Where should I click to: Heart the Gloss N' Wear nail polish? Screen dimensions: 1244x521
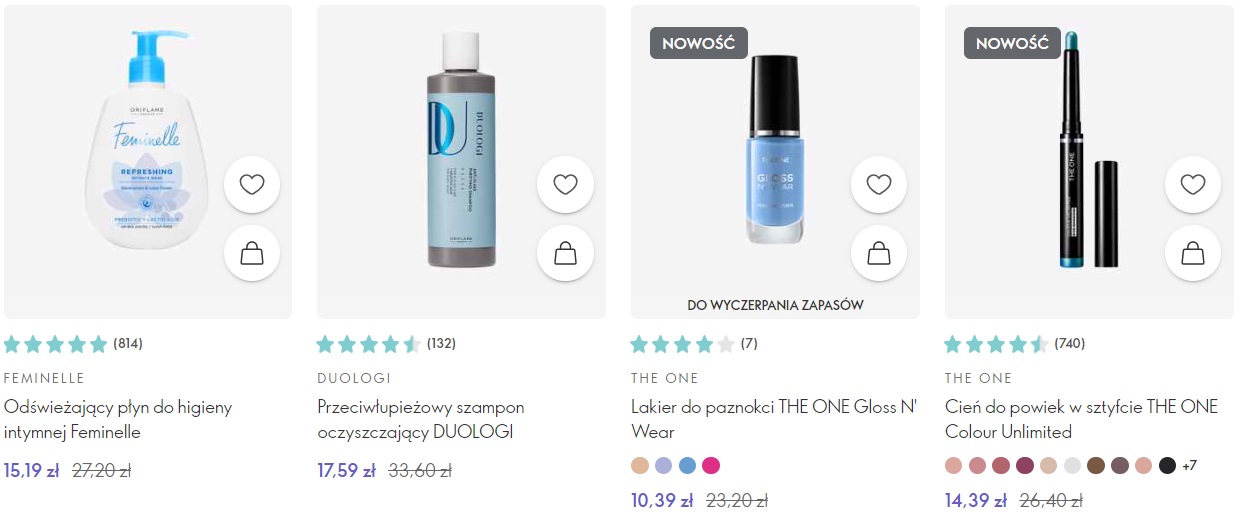879,185
